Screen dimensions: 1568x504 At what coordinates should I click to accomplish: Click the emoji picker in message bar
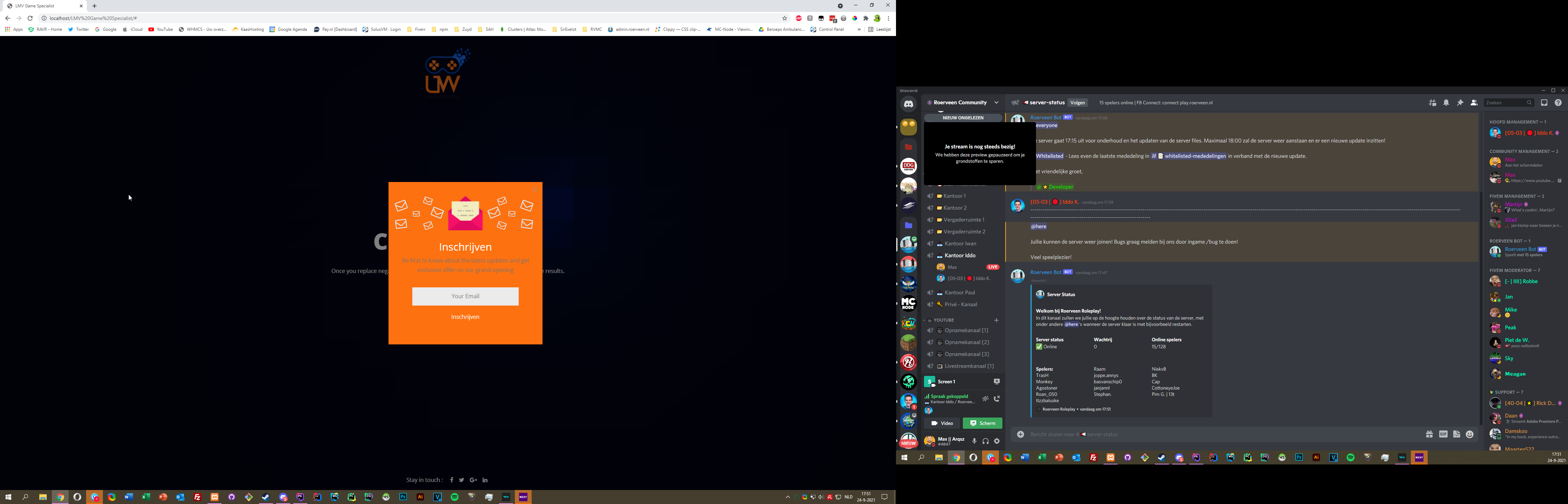tap(1470, 435)
